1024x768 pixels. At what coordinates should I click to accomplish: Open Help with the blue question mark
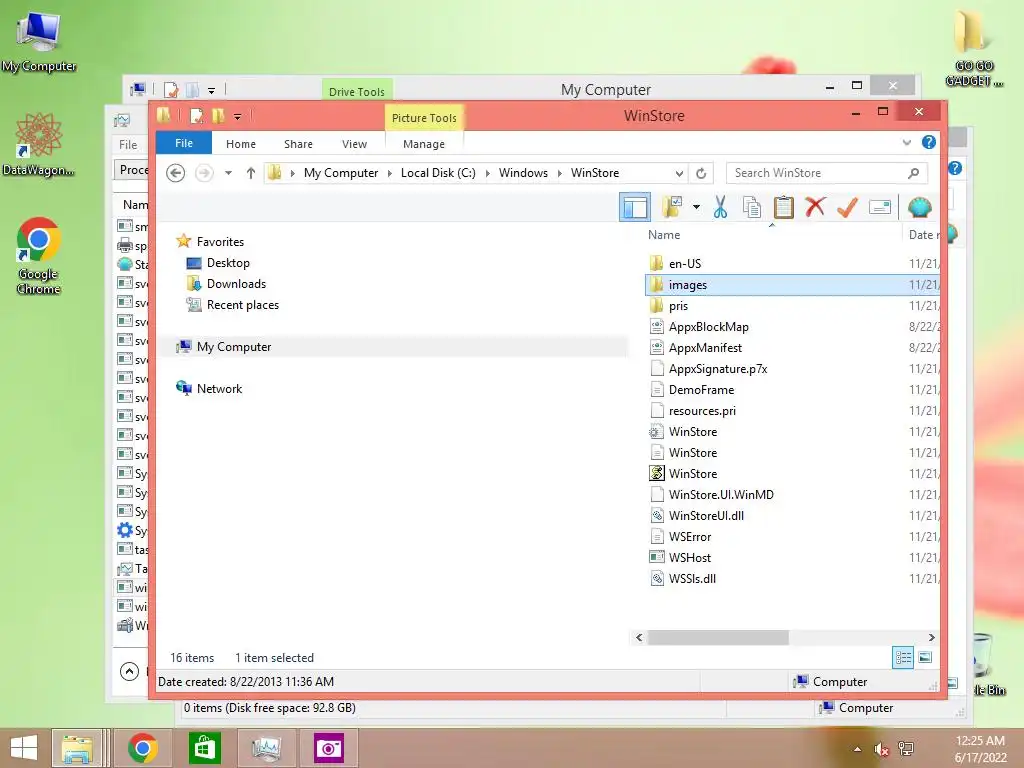(x=929, y=142)
